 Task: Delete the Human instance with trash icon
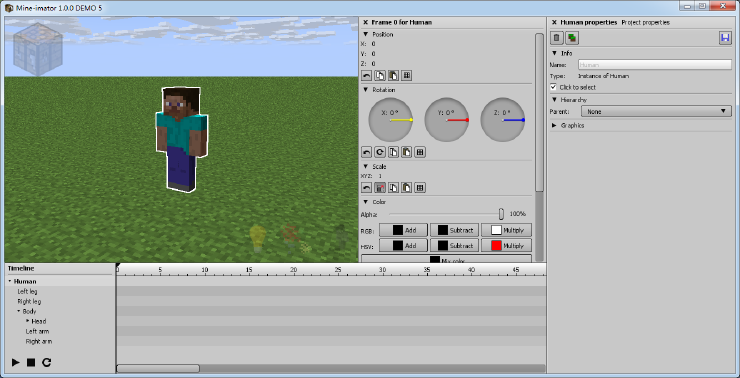point(556,38)
